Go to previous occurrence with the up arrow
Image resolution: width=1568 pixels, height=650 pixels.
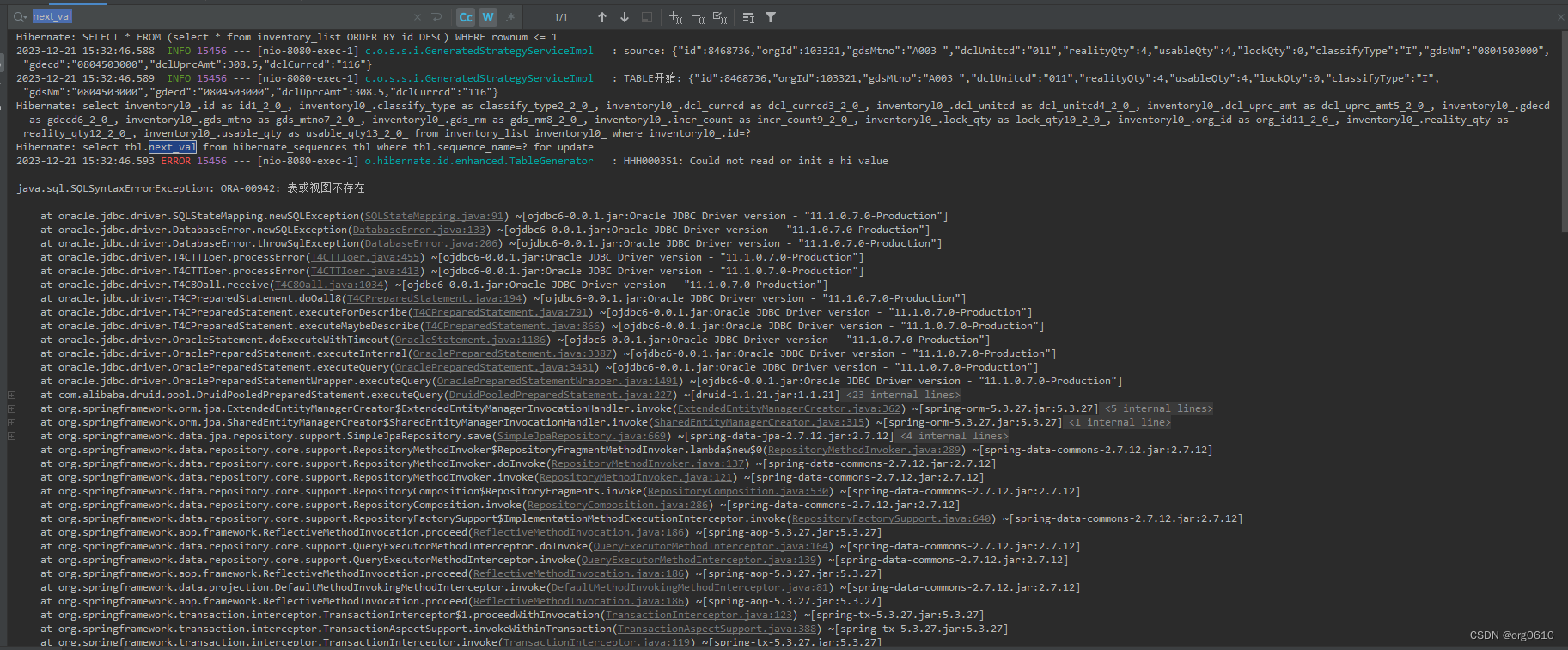[601, 17]
